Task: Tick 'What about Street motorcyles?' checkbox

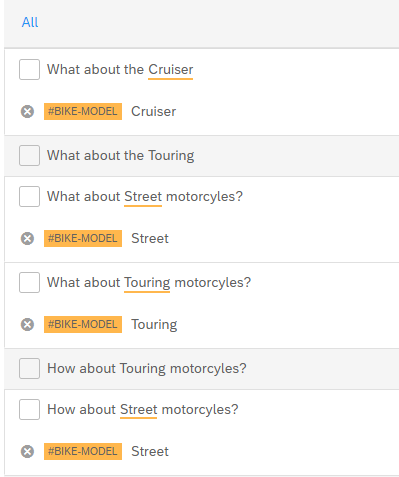Action: coord(29,196)
